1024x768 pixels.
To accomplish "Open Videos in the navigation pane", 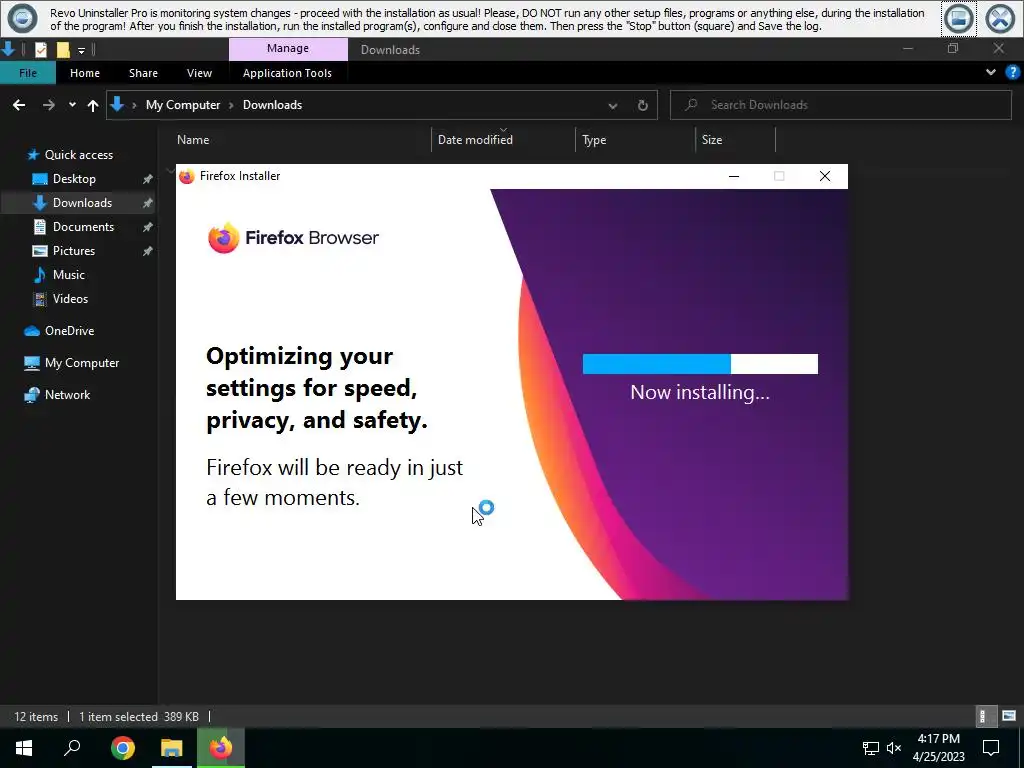I will coord(70,299).
